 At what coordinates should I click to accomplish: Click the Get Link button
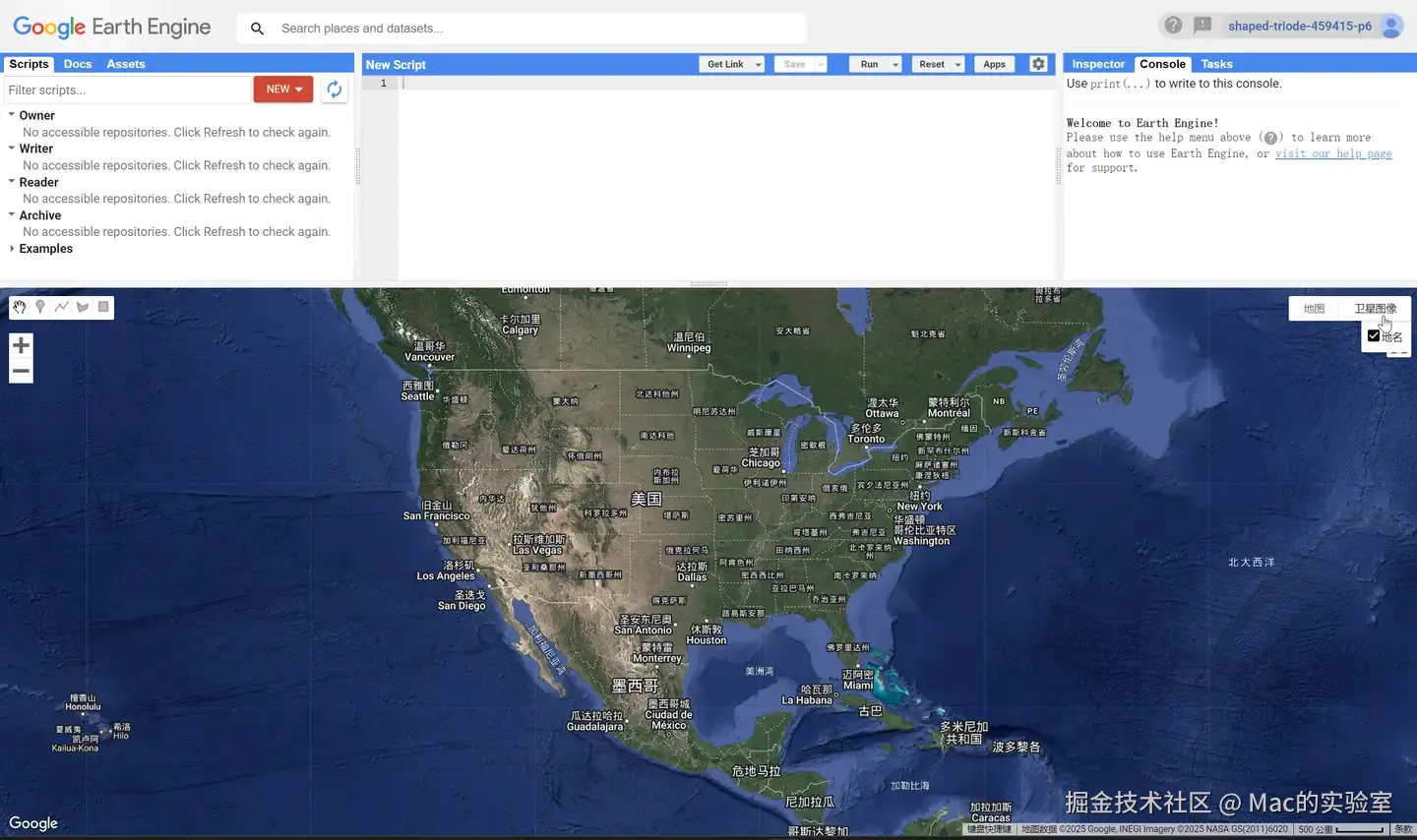[x=726, y=65]
